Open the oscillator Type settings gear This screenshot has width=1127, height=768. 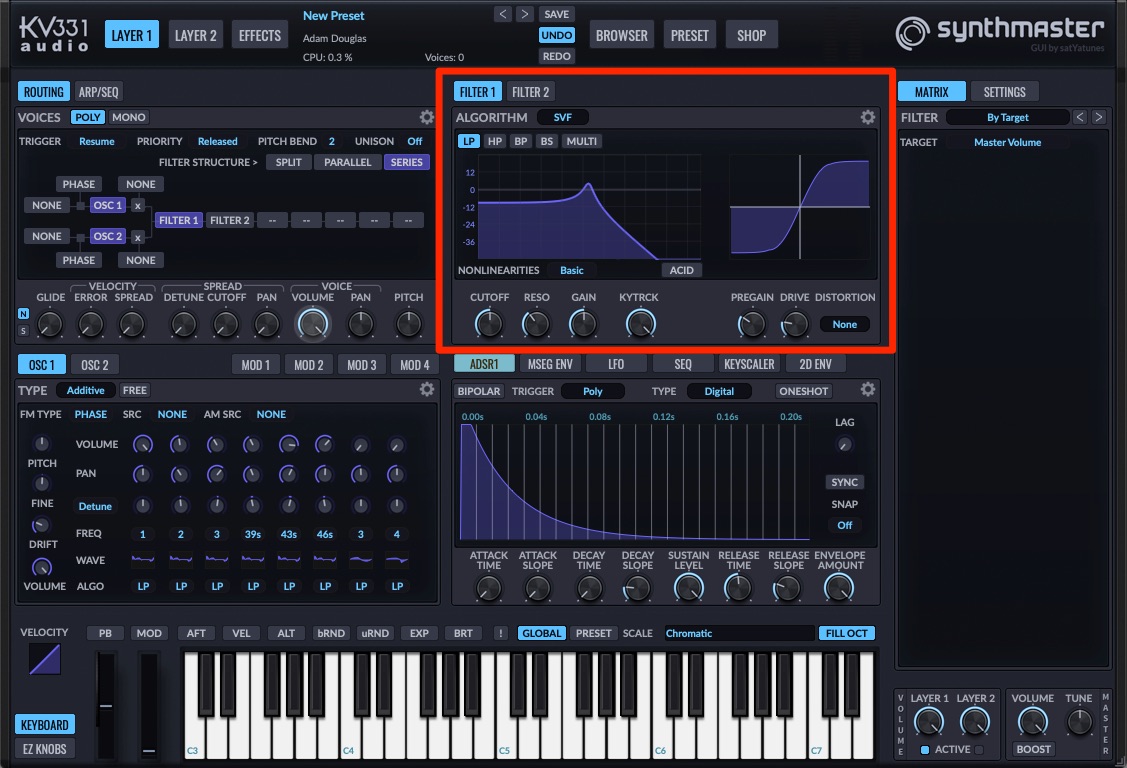(x=427, y=389)
